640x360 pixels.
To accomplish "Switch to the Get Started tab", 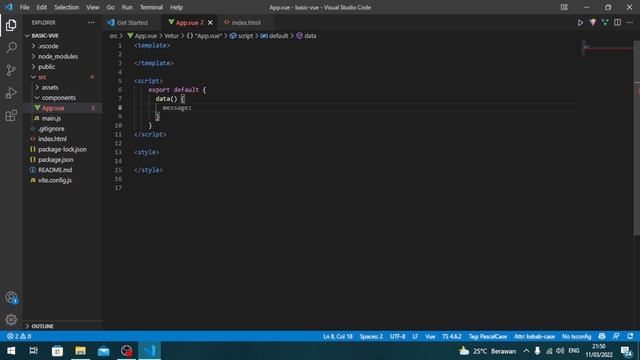I will (132, 23).
